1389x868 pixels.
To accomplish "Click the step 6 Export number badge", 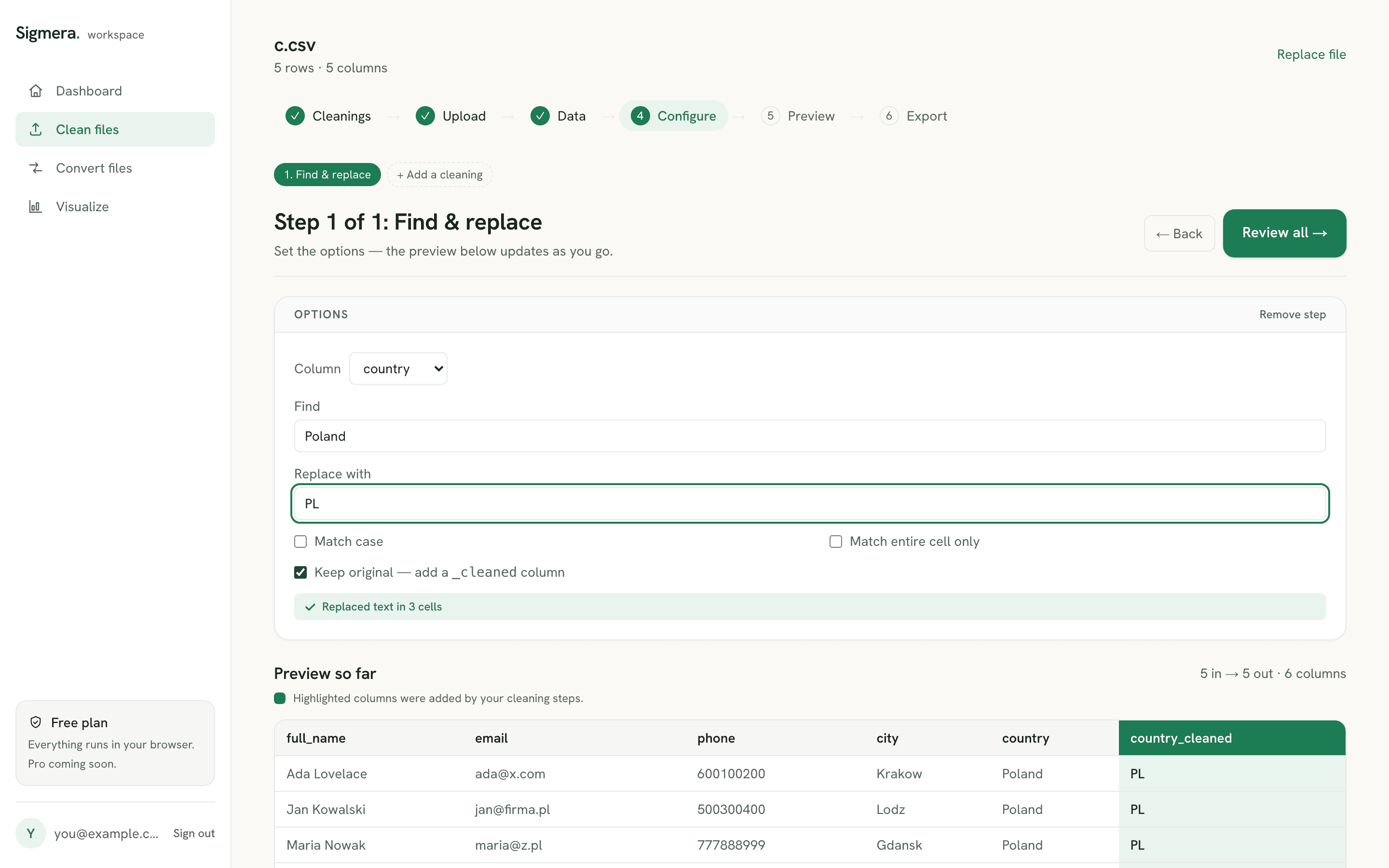I will [889, 116].
